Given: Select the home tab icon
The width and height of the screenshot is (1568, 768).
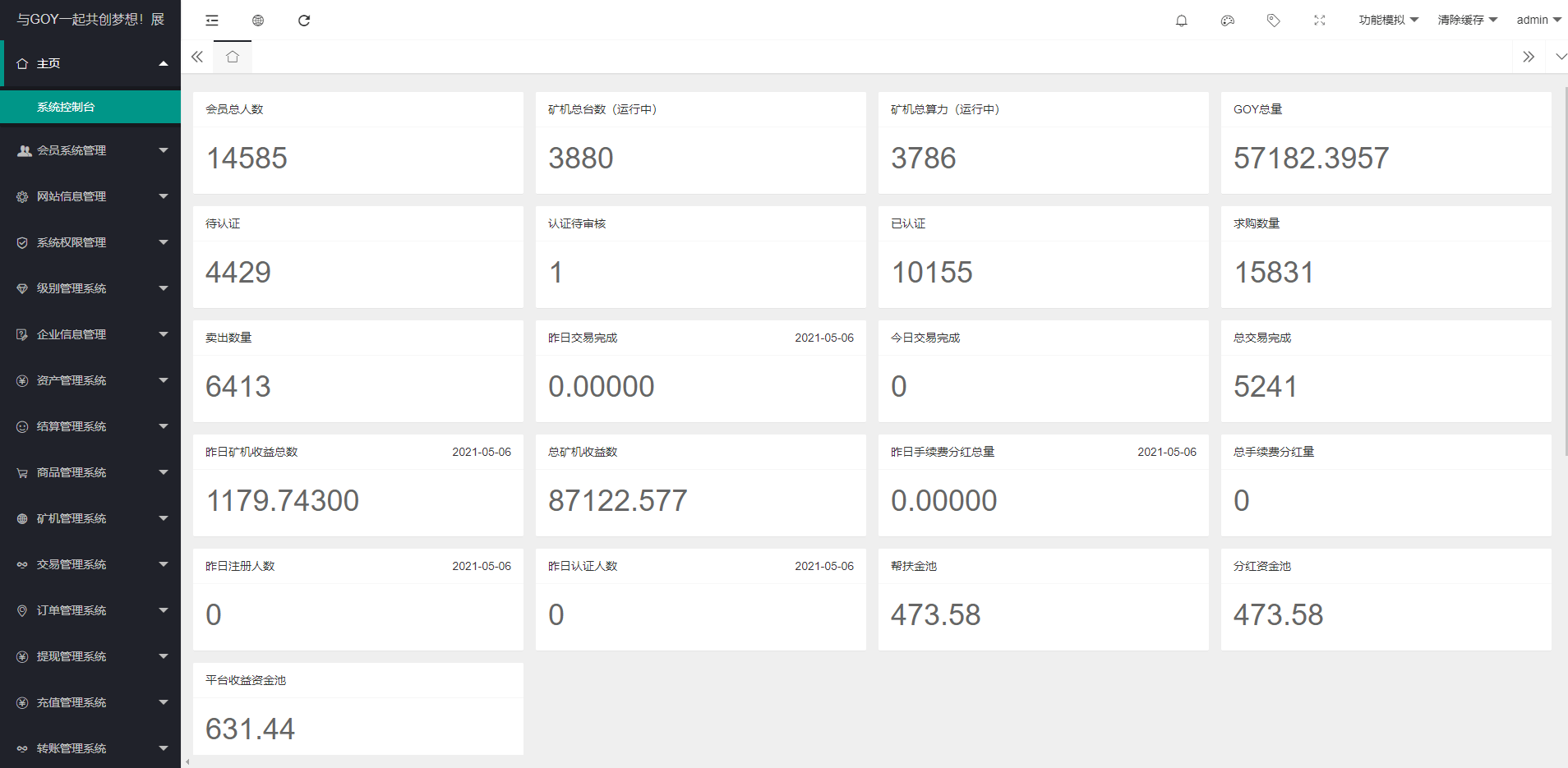Looking at the screenshot, I should pos(233,57).
